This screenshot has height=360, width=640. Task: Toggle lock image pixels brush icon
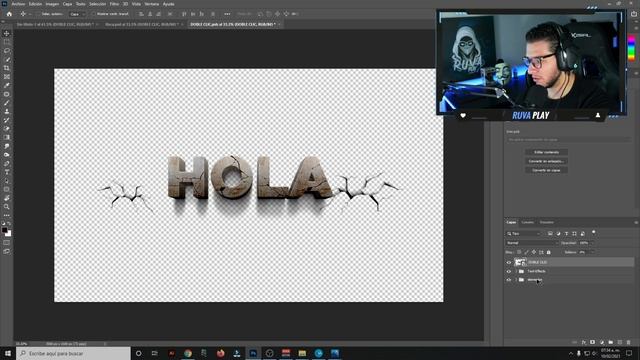coord(527,252)
